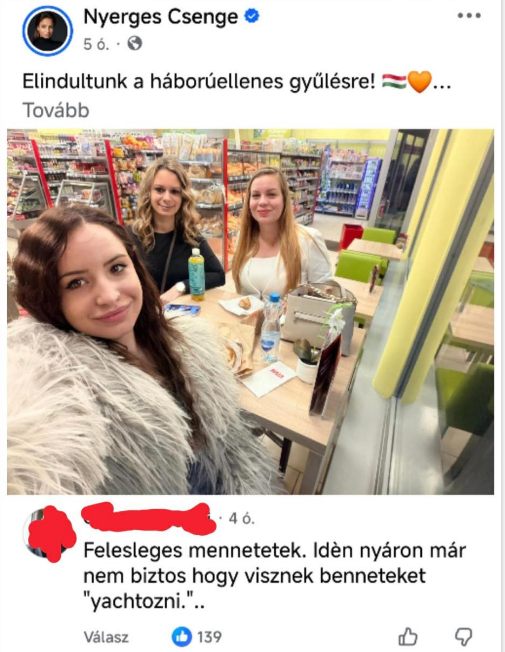
Task: Open the poster's profile picture
Action: (47, 31)
